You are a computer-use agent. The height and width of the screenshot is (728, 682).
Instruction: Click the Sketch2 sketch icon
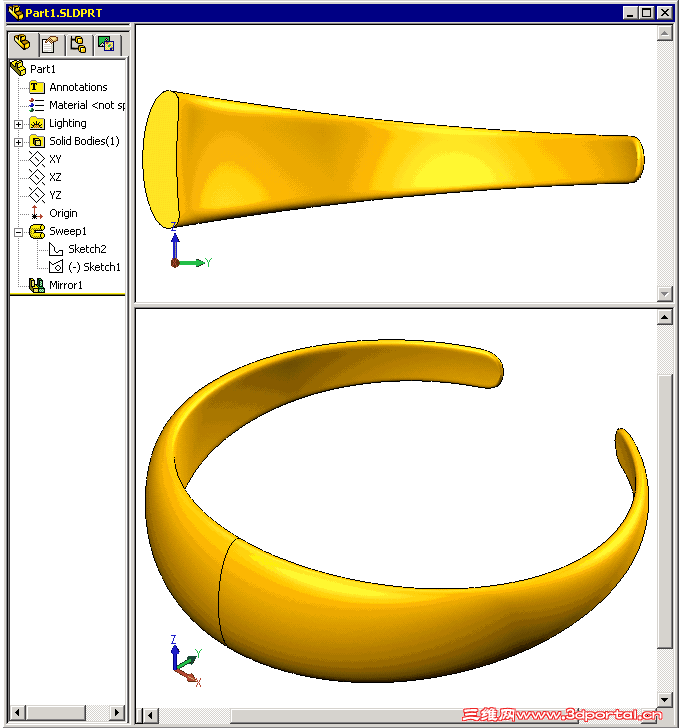(x=56, y=249)
